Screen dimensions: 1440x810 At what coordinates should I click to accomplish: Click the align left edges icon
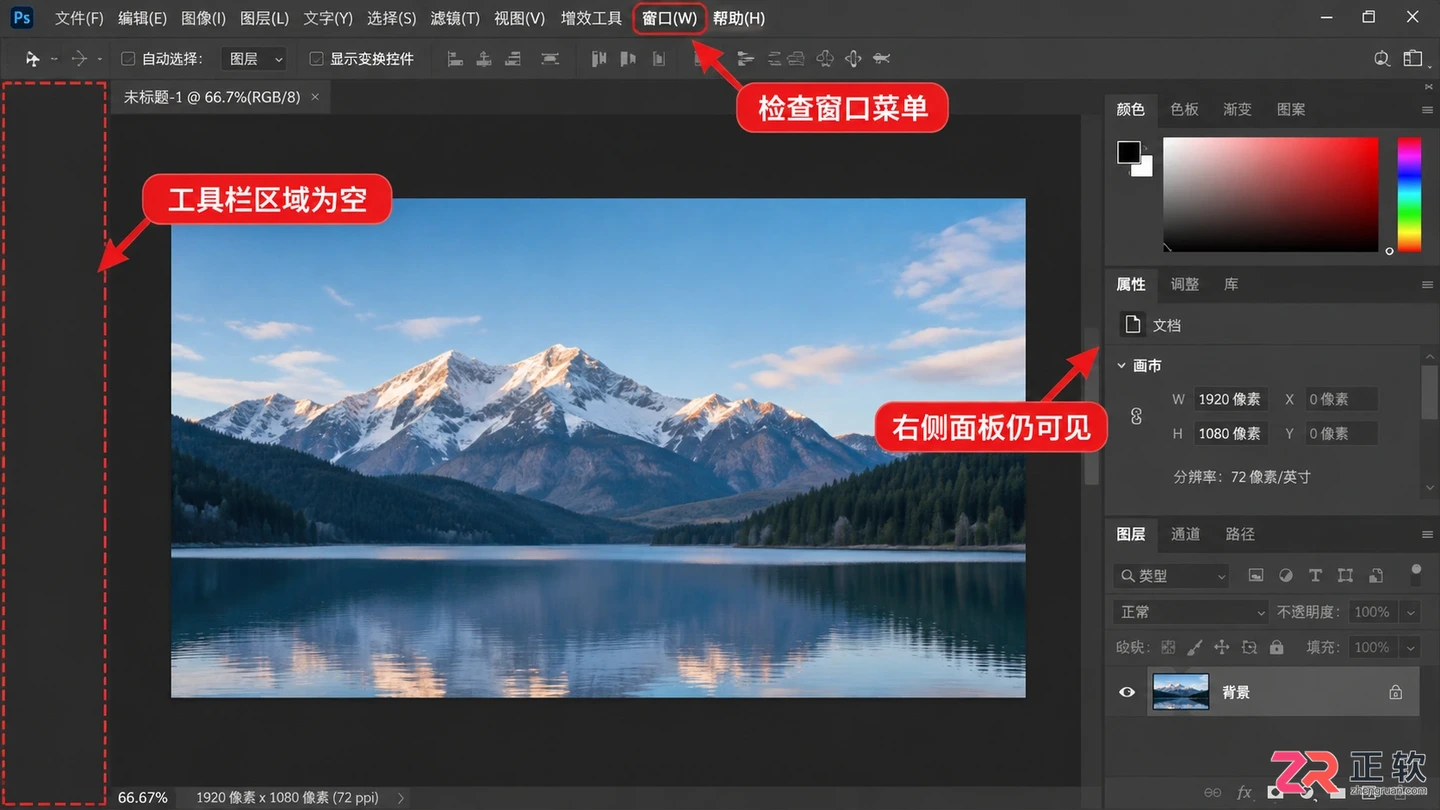pos(455,59)
